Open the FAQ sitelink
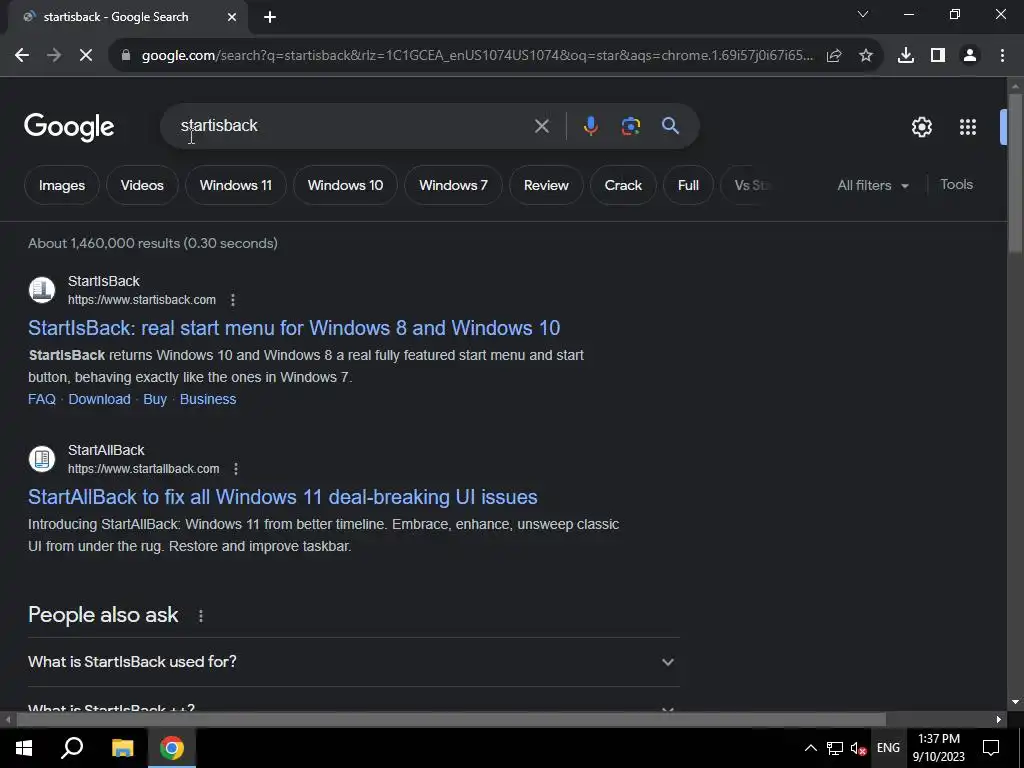The height and width of the screenshot is (768, 1024). 42,399
